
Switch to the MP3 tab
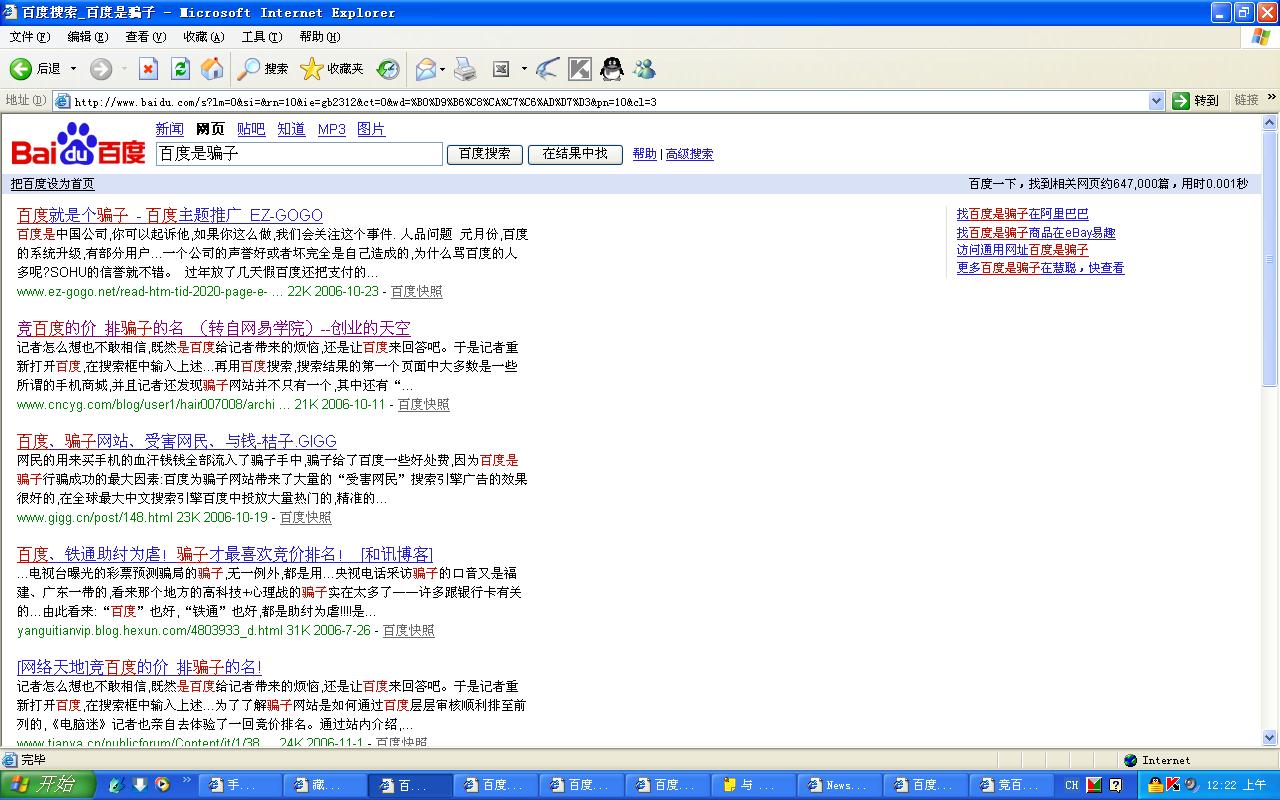coord(332,129)
